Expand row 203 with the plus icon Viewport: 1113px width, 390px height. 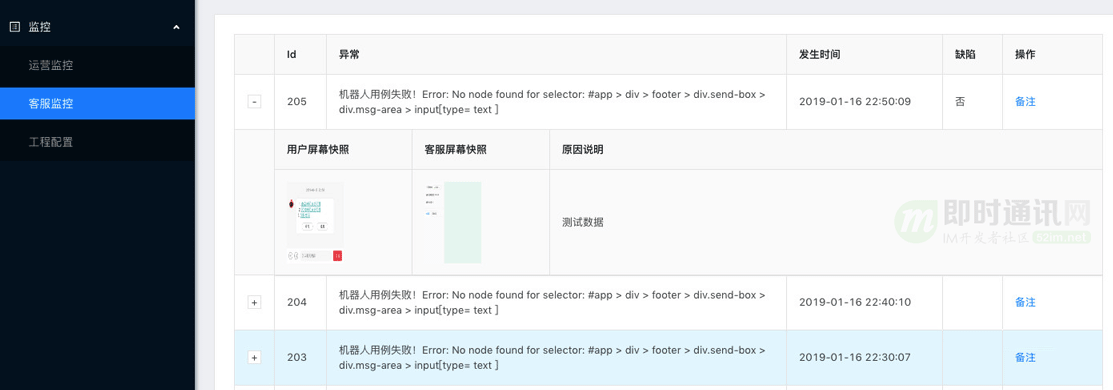coord(254,357)
